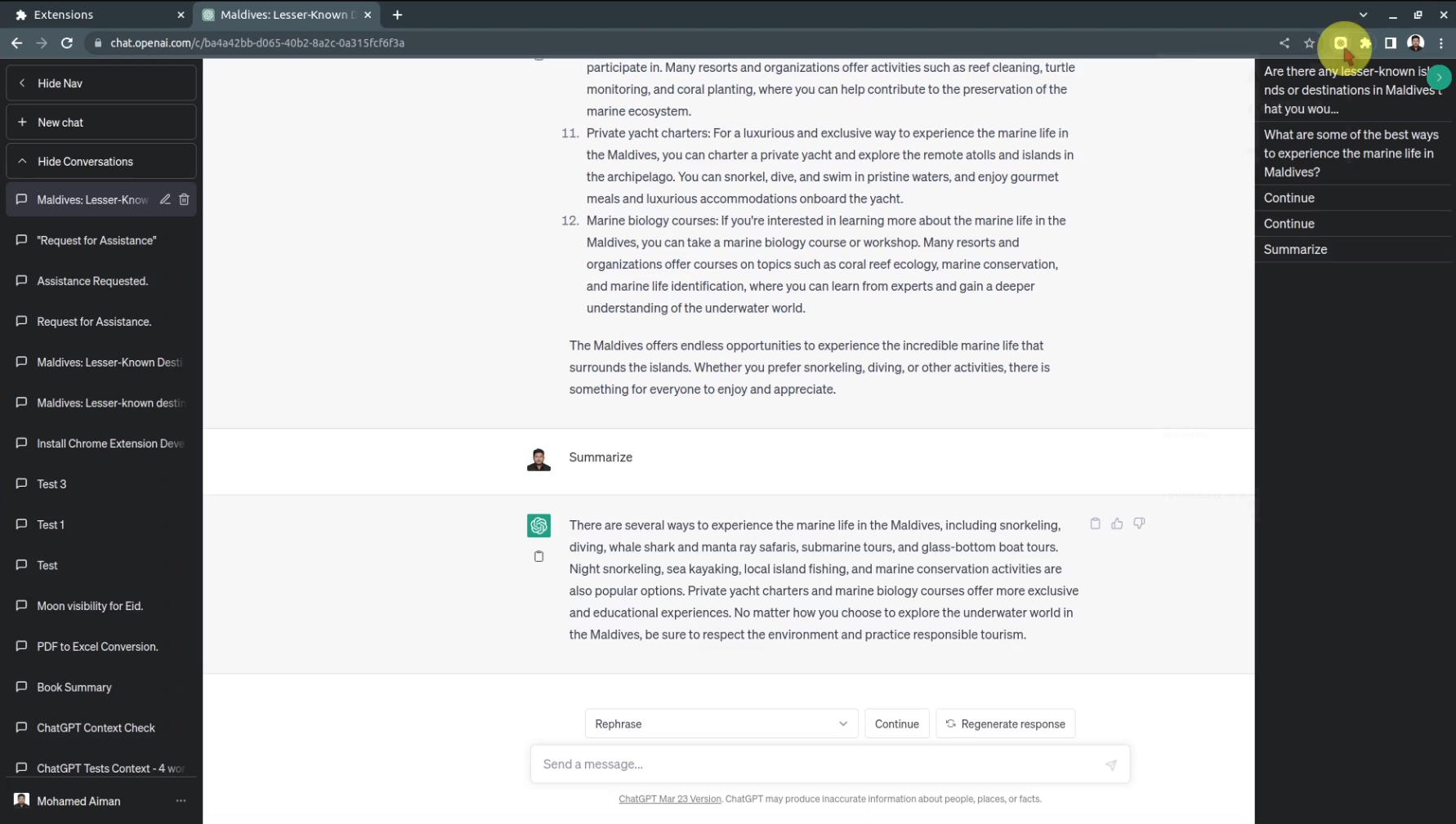
Task: Delete the selected conversation with trash icon
Action: coord(184,199)
